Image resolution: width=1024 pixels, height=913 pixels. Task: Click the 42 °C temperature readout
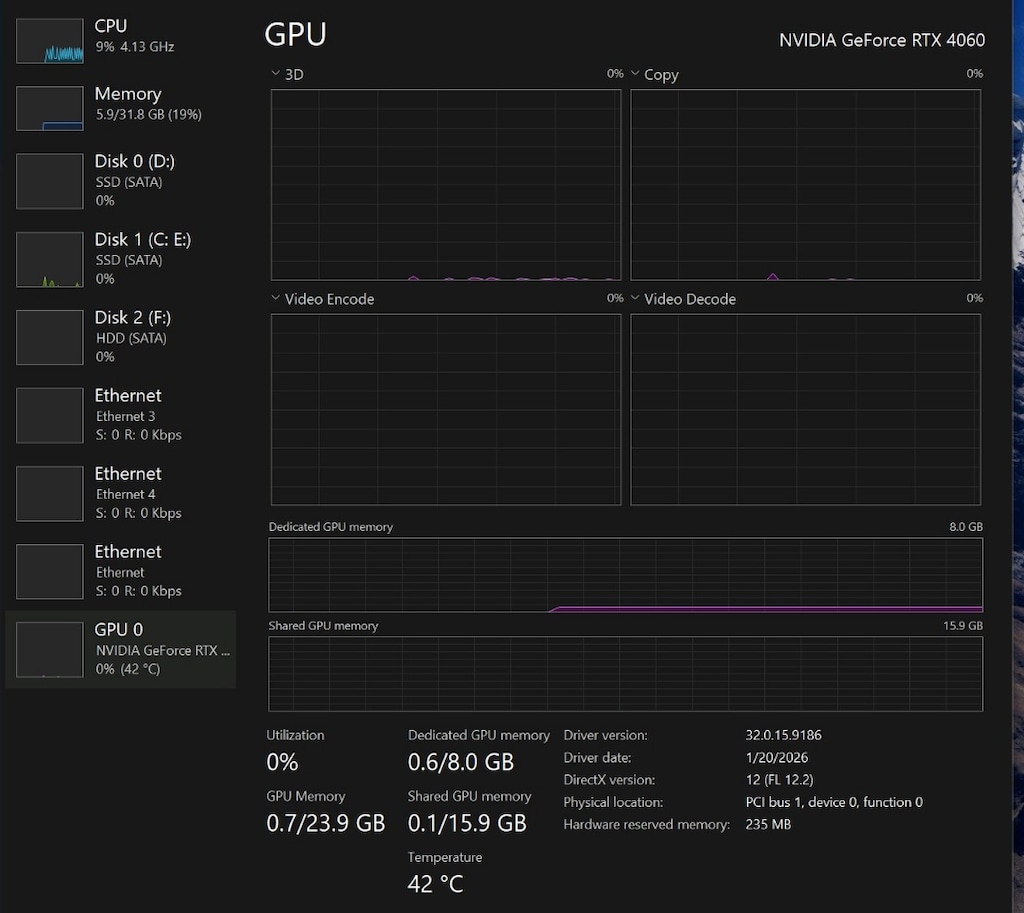pos(436,884)
